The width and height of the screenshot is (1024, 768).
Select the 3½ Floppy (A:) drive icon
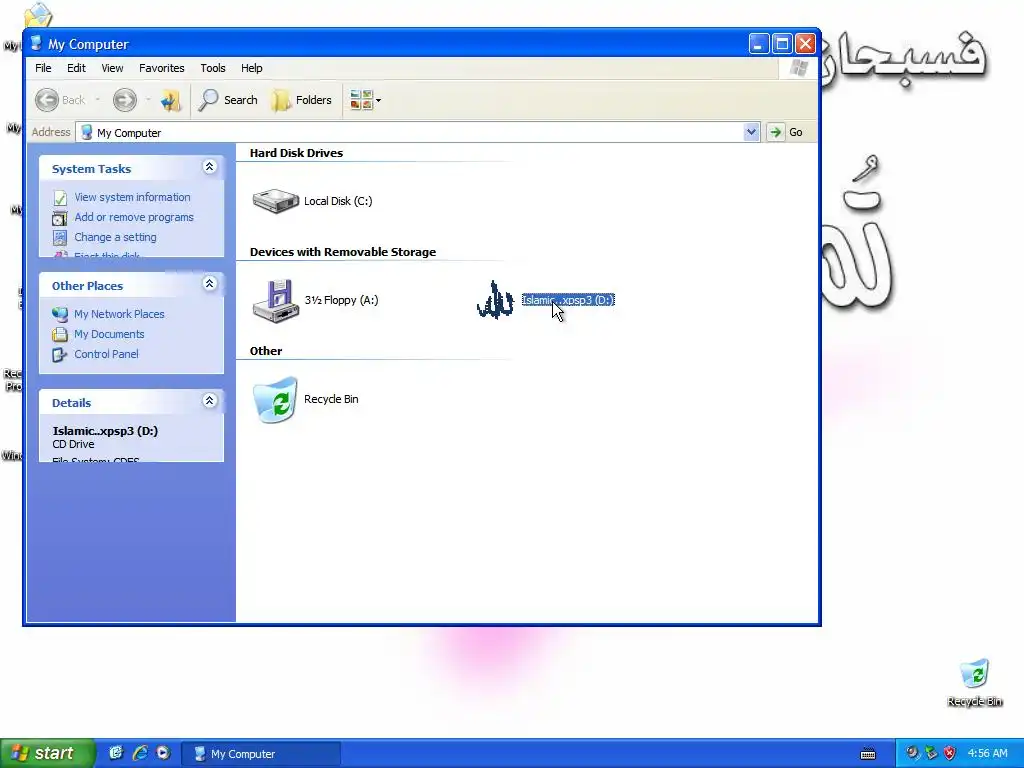[276, 300]
